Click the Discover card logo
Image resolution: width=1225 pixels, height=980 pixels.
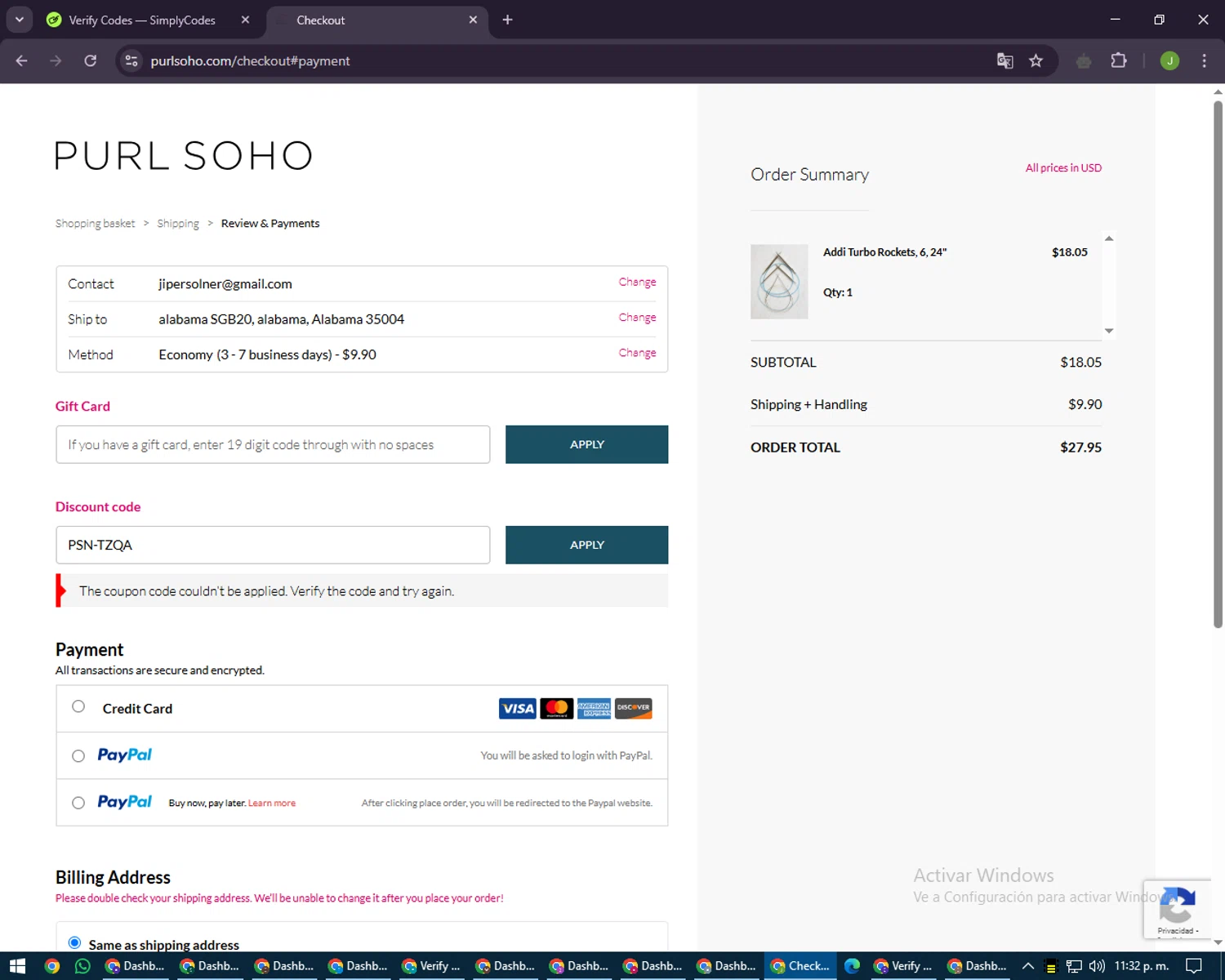[x=634, y=708]
